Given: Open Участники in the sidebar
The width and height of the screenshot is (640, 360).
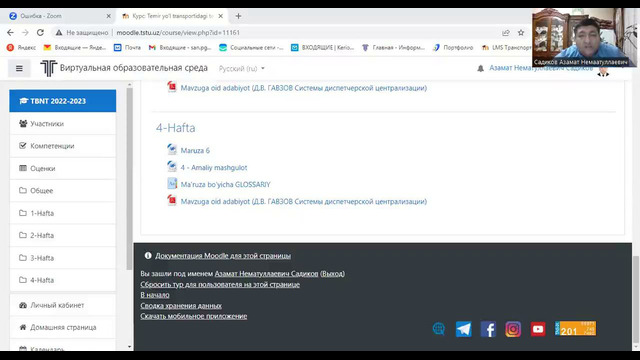Looking at the screenshot, I should pyautogui.click(x=62, y=123).
